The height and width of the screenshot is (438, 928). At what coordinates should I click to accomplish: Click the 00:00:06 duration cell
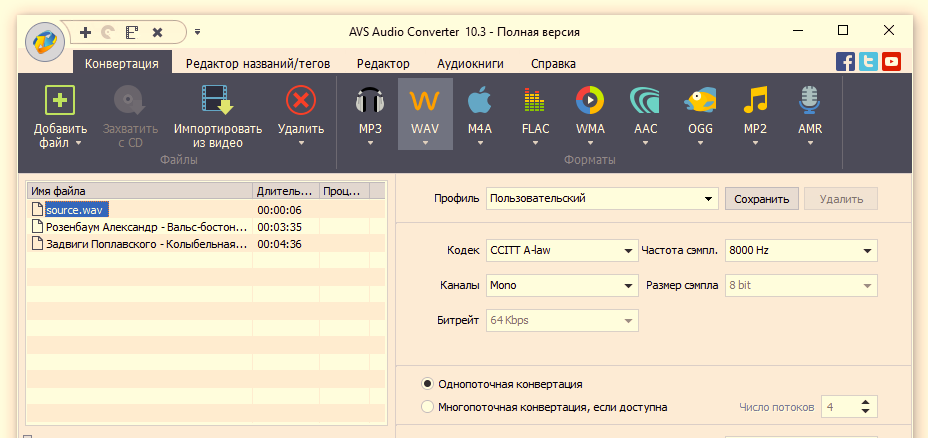tap(280, 210)
